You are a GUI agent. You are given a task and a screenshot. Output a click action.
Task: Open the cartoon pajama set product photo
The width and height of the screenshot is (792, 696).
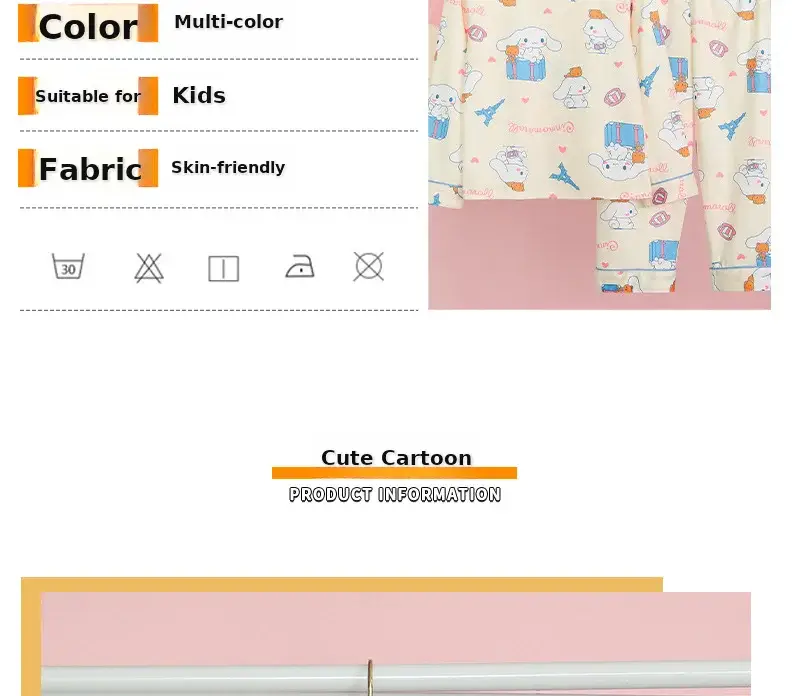[x=600, y=155]
